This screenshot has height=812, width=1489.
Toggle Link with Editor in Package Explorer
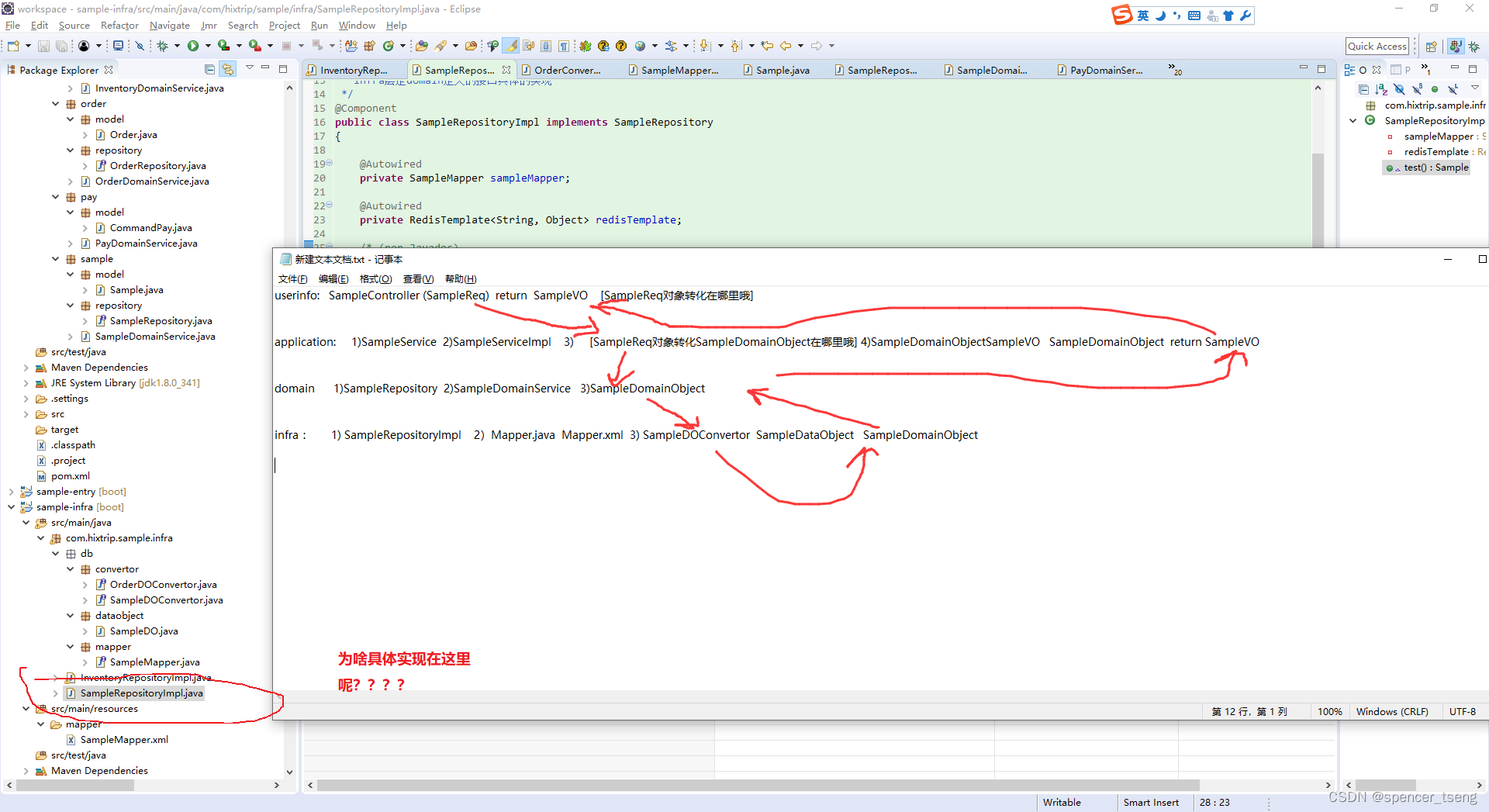pyautogui.click(x=228, y=69)
